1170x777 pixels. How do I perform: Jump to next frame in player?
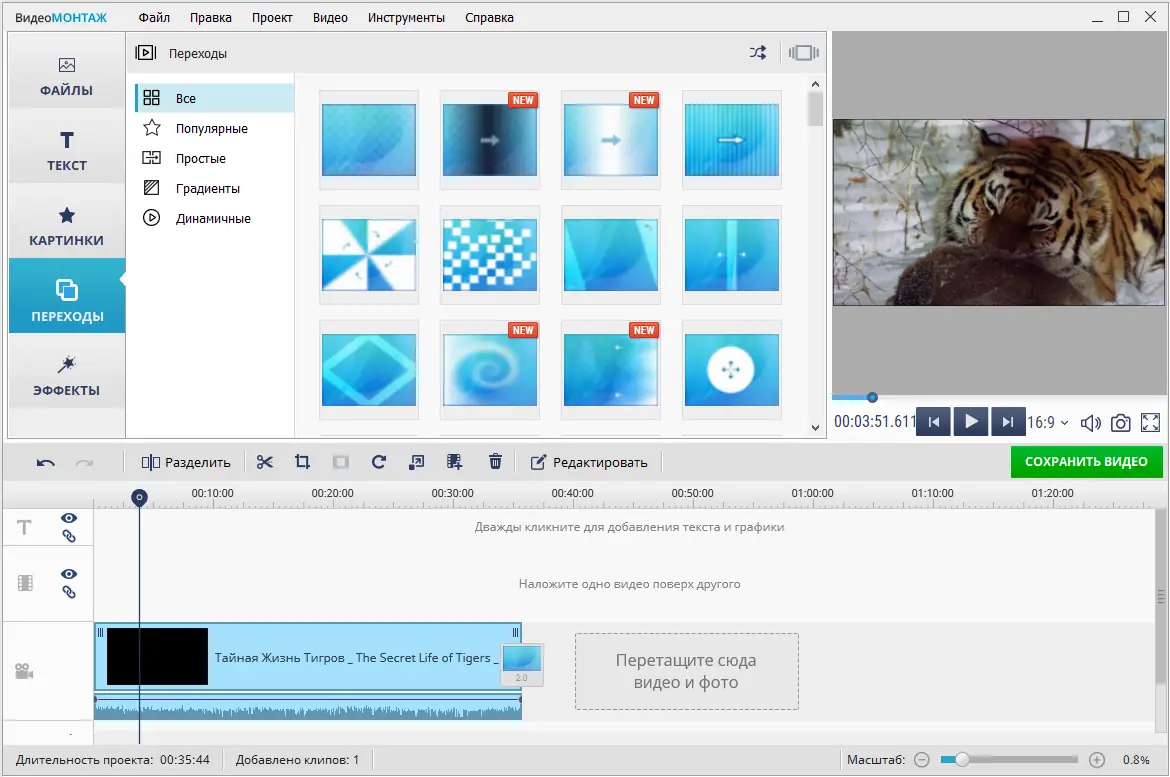click(1008, 422)
